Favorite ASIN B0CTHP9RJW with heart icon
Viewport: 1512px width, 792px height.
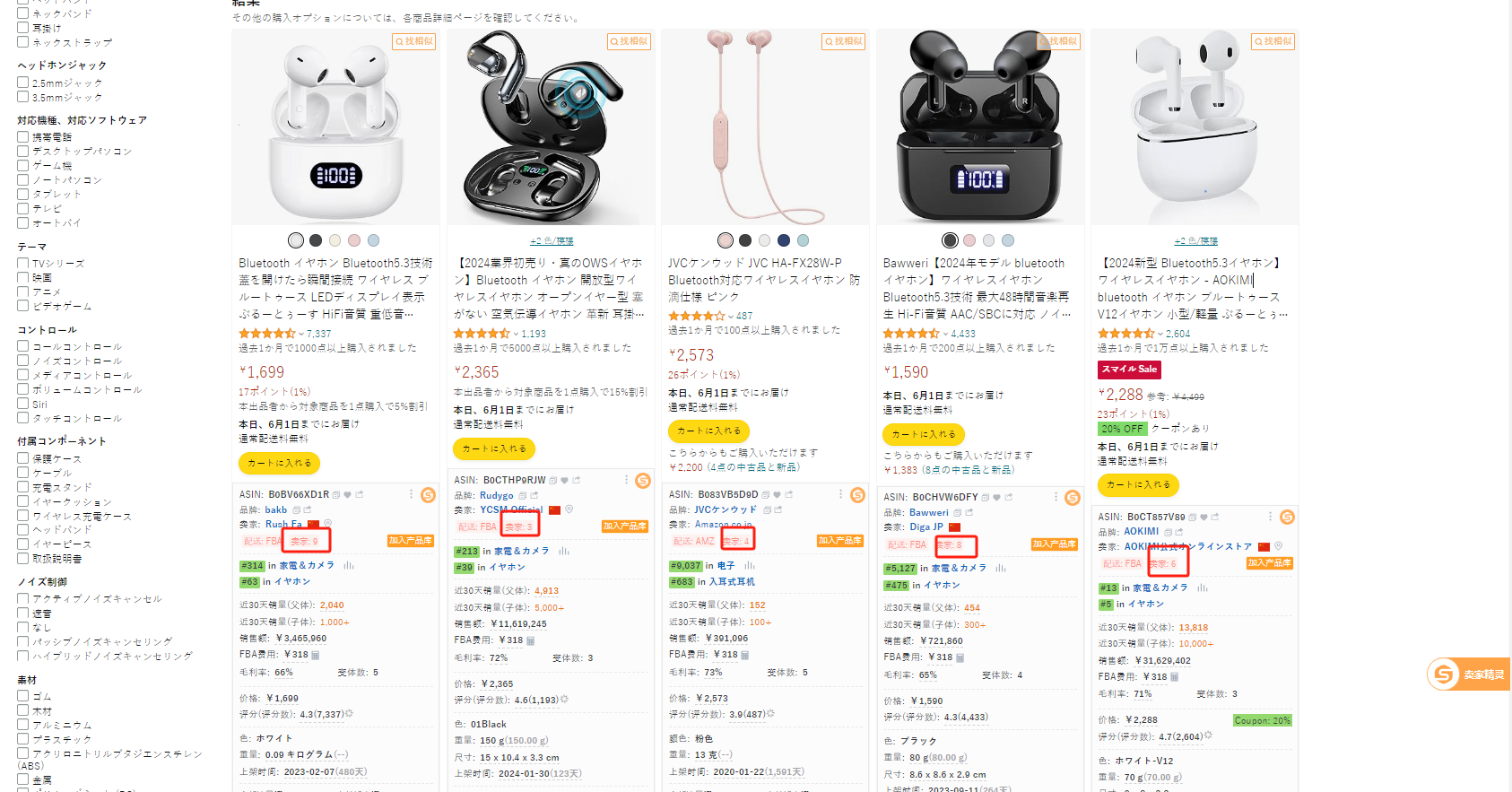click(x=564, y=480)
